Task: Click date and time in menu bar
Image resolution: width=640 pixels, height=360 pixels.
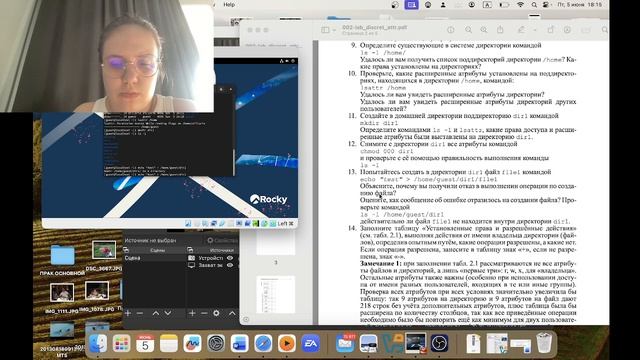Action: click(x=580, y=4)
